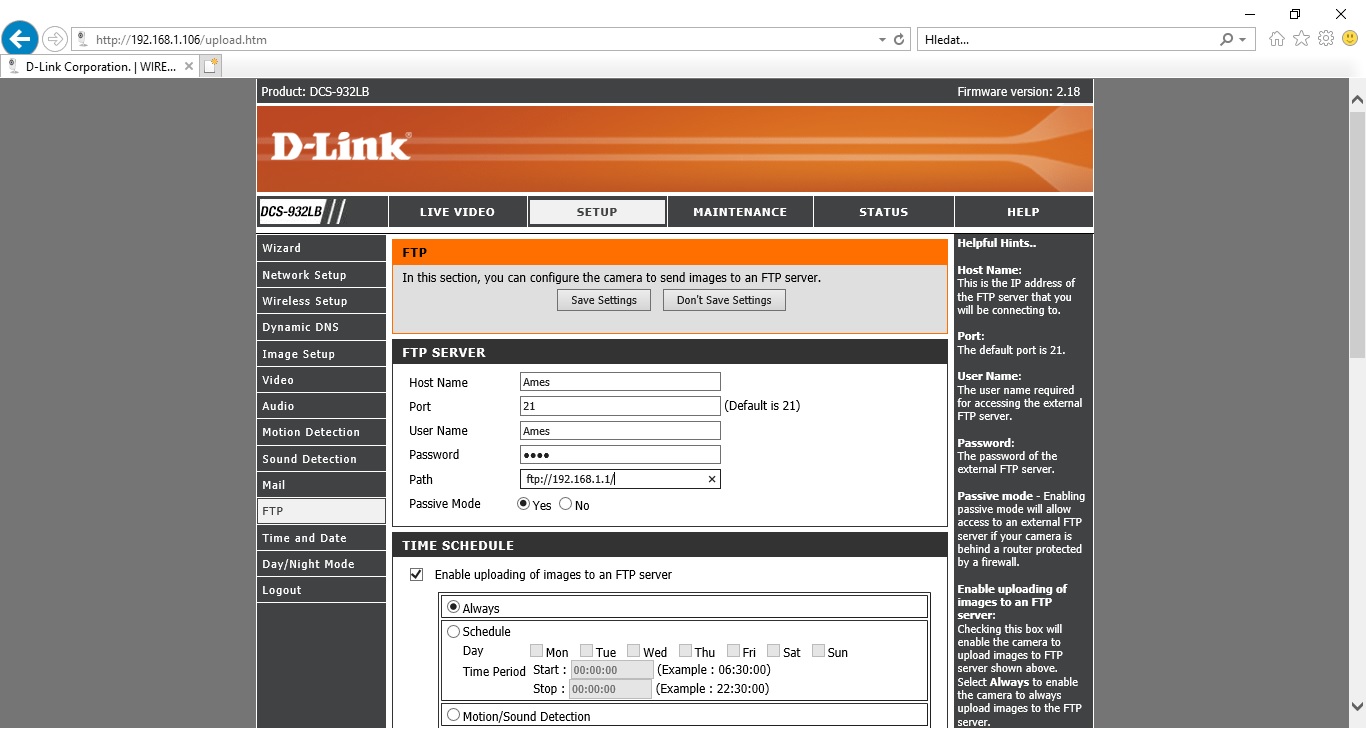Open Mail settings in the sidebar
The height and width of the screenshot is (748, 1366).
tap(321, 485)
